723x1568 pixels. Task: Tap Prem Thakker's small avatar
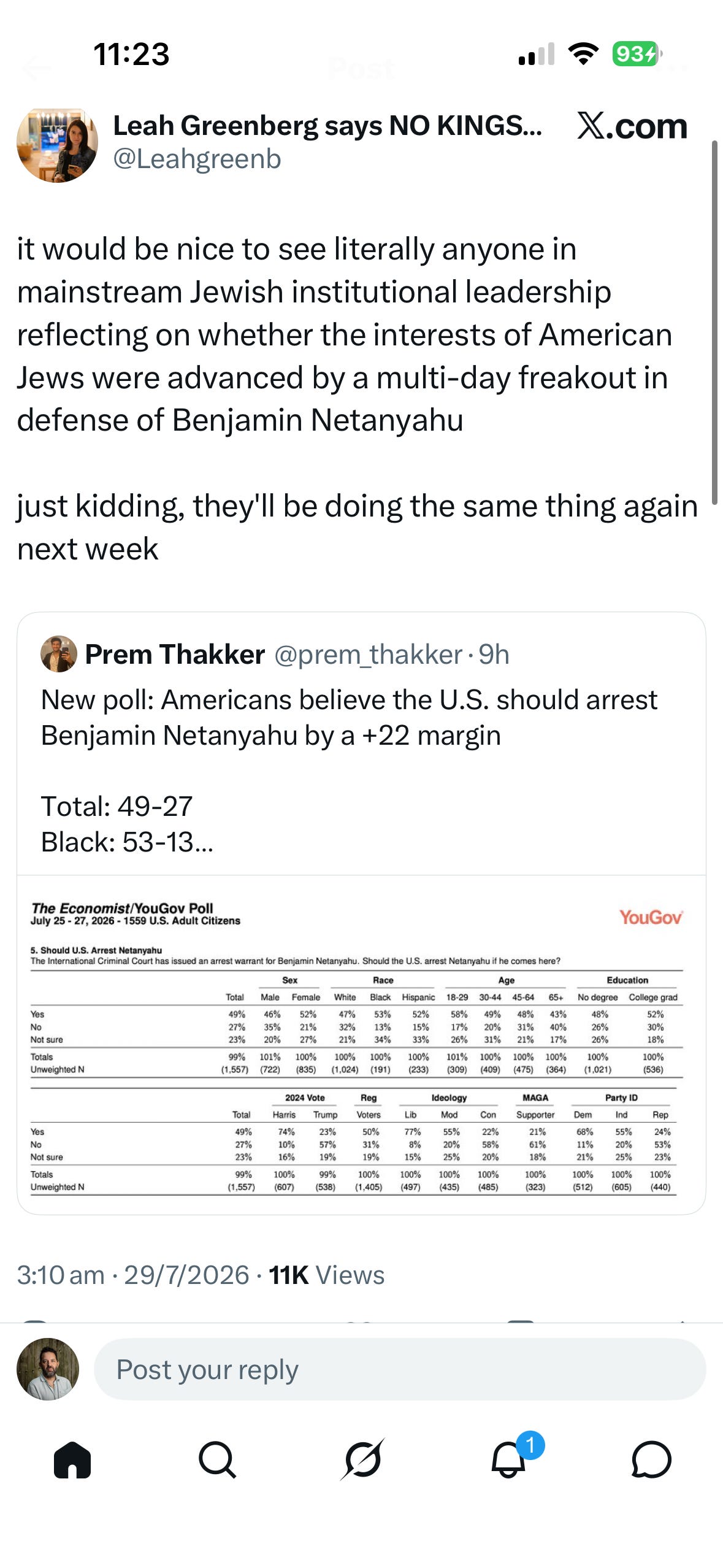pos(59,654)
